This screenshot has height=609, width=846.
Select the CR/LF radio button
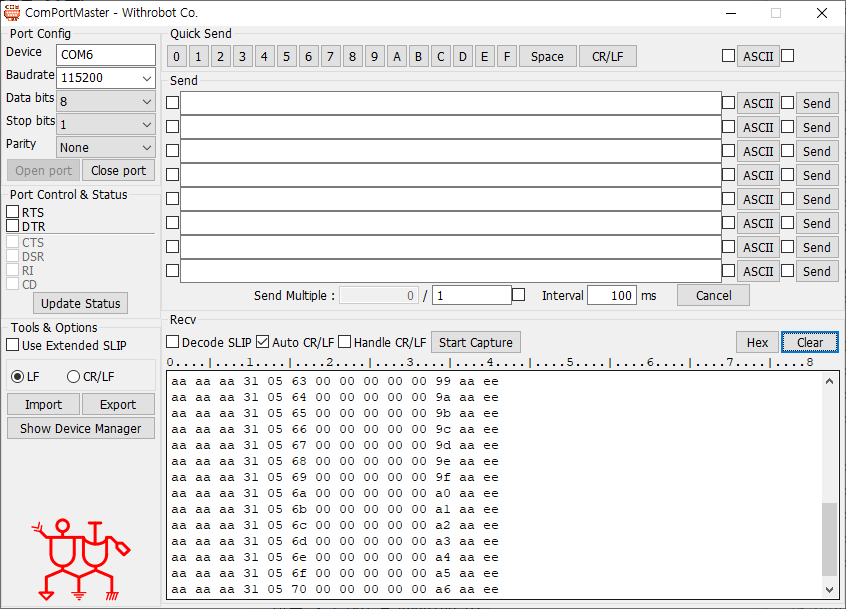(x=73, y=377)
